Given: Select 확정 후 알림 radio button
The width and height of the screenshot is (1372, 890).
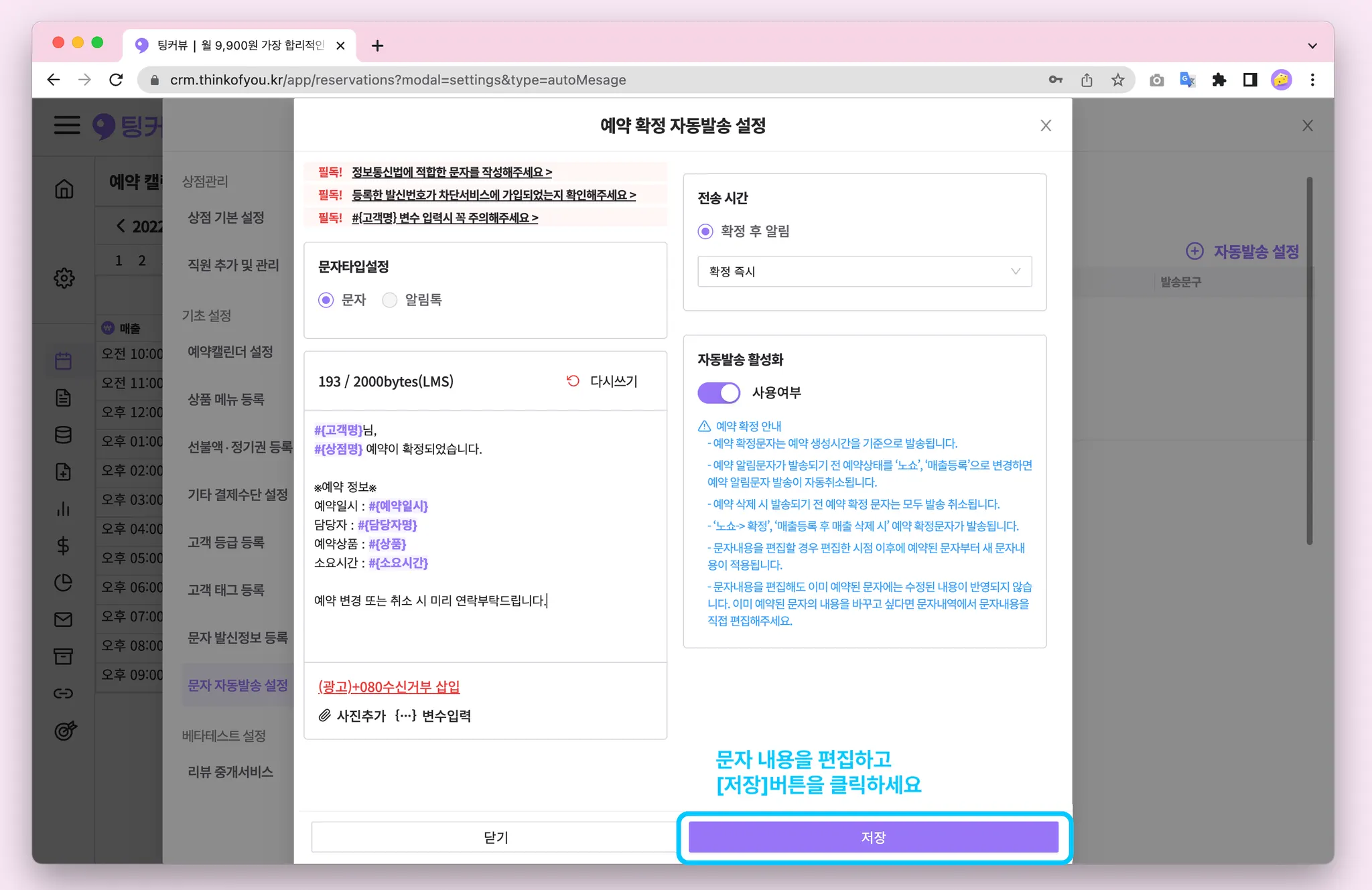Looking at the screenshot, I should point(705,232).
